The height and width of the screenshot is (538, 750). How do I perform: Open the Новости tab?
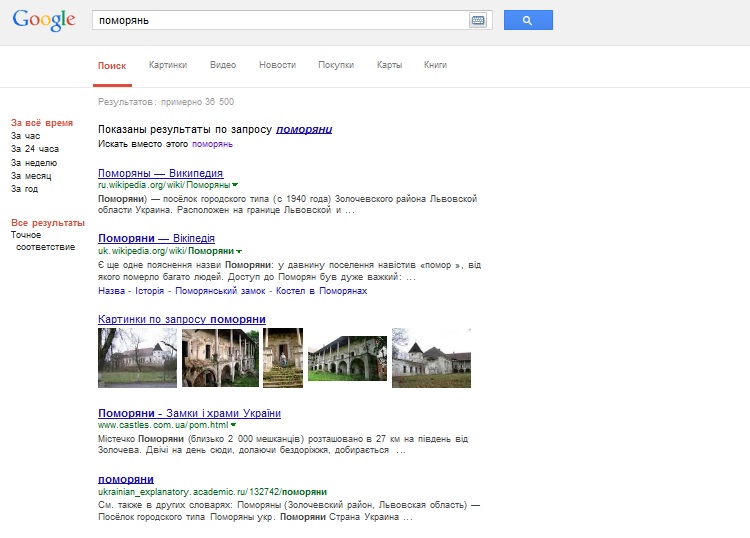click(x=277, y=65)
